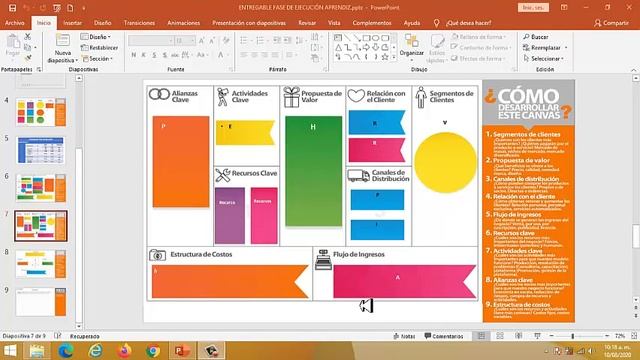Align text left in paragraph group
The image size is (640, 360).
click(x=244, y=55)
